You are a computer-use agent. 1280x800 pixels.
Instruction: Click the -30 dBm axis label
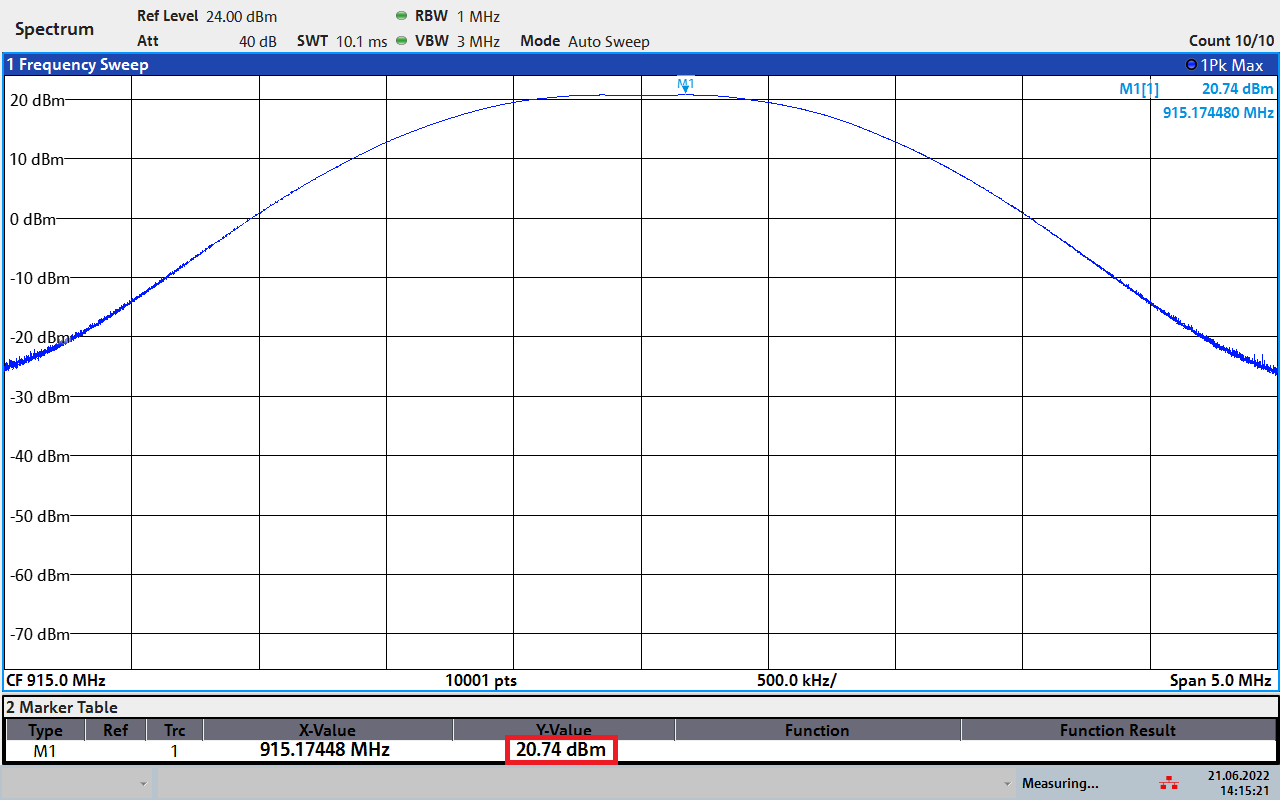pos(40,397)
